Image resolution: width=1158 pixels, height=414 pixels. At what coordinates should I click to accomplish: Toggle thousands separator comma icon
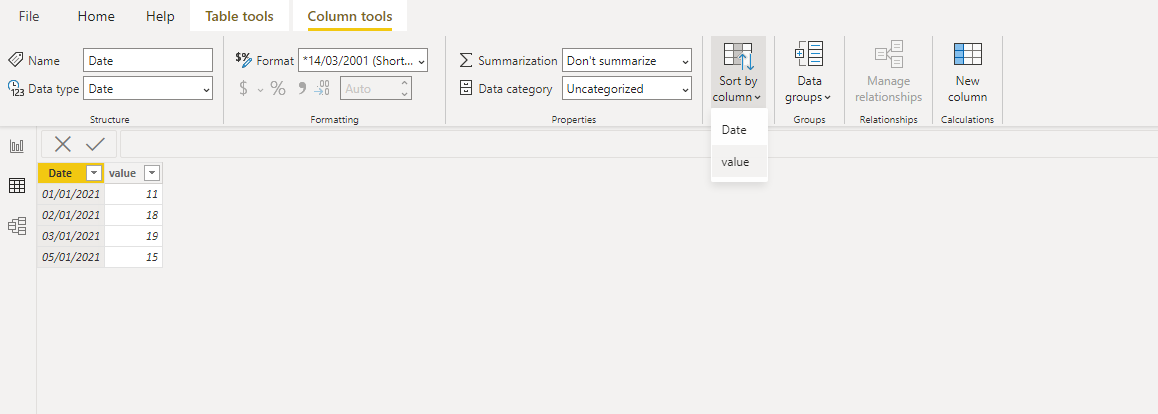pos(301,89)
